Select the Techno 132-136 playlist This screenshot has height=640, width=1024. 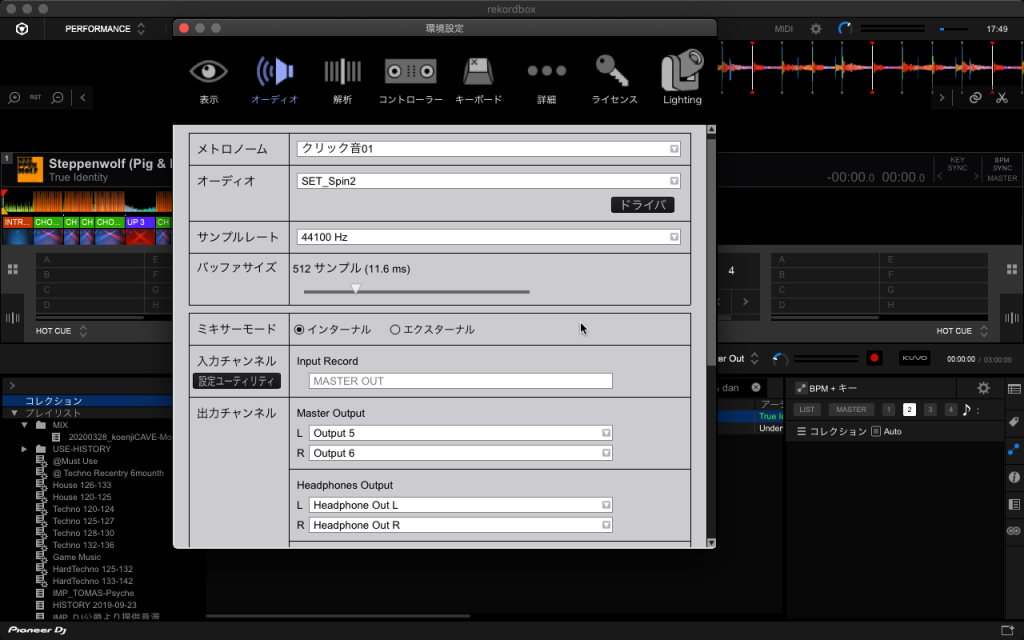click(83, 545)
